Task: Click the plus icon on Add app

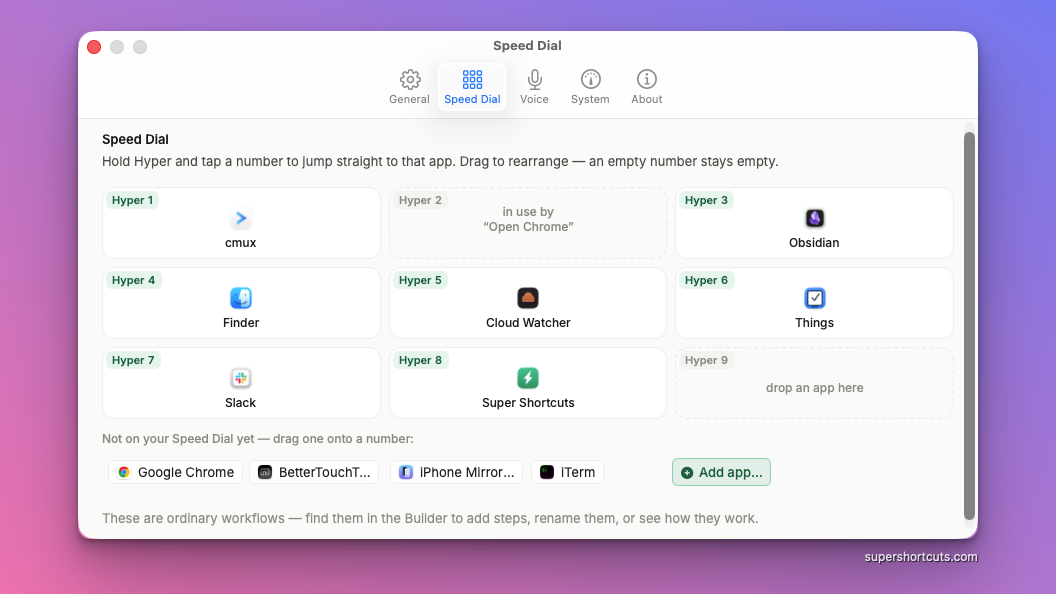Action: [687, 473]
